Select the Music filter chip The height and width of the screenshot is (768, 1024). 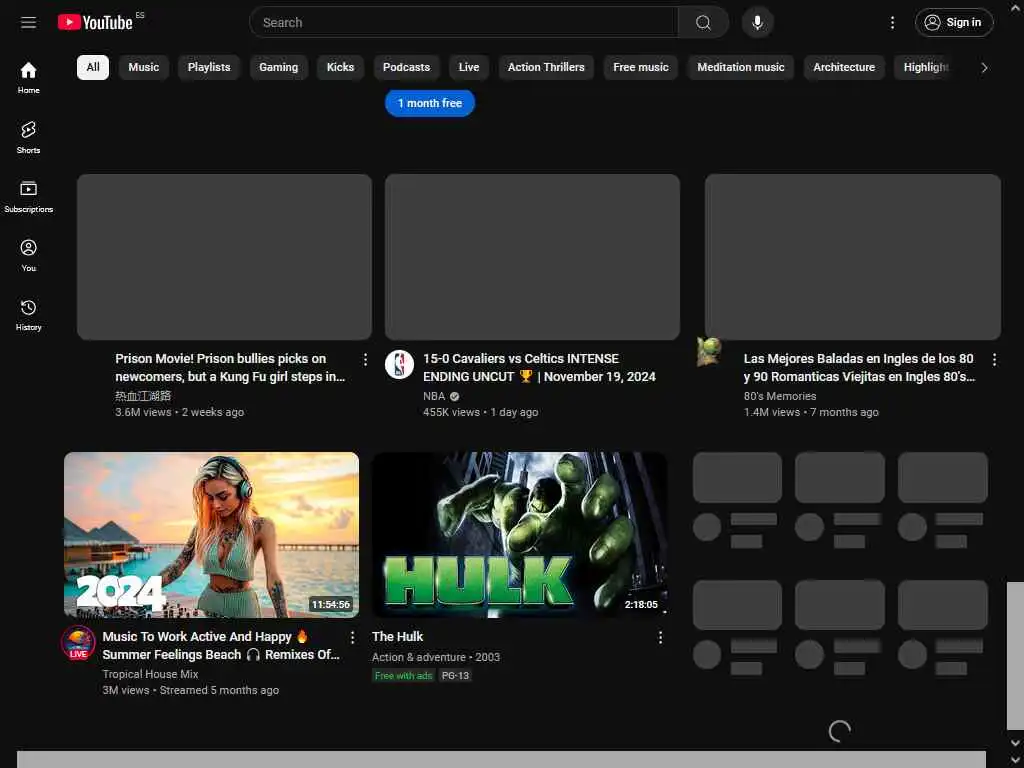[x=144, y=67]
